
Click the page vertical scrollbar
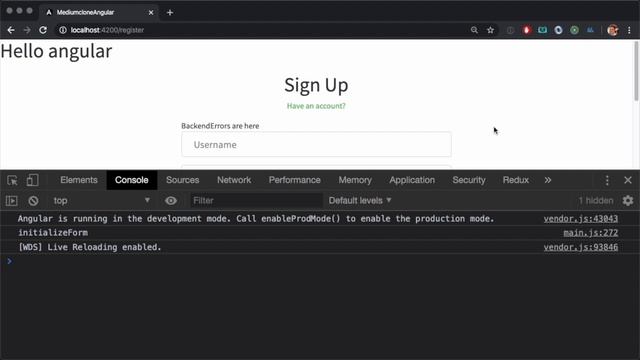click(636, 72)
